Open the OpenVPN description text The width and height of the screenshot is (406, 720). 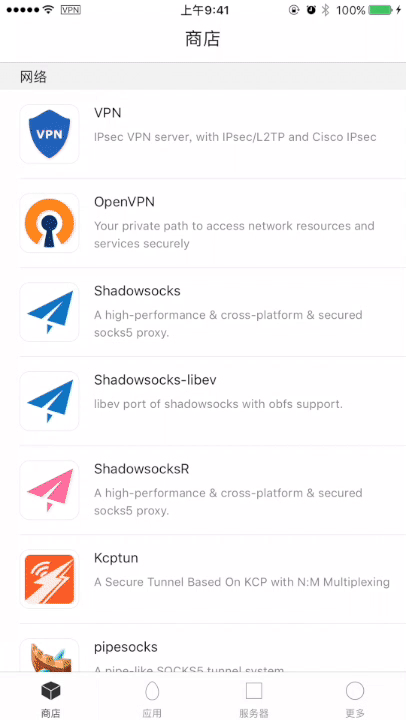coord(234,235)
